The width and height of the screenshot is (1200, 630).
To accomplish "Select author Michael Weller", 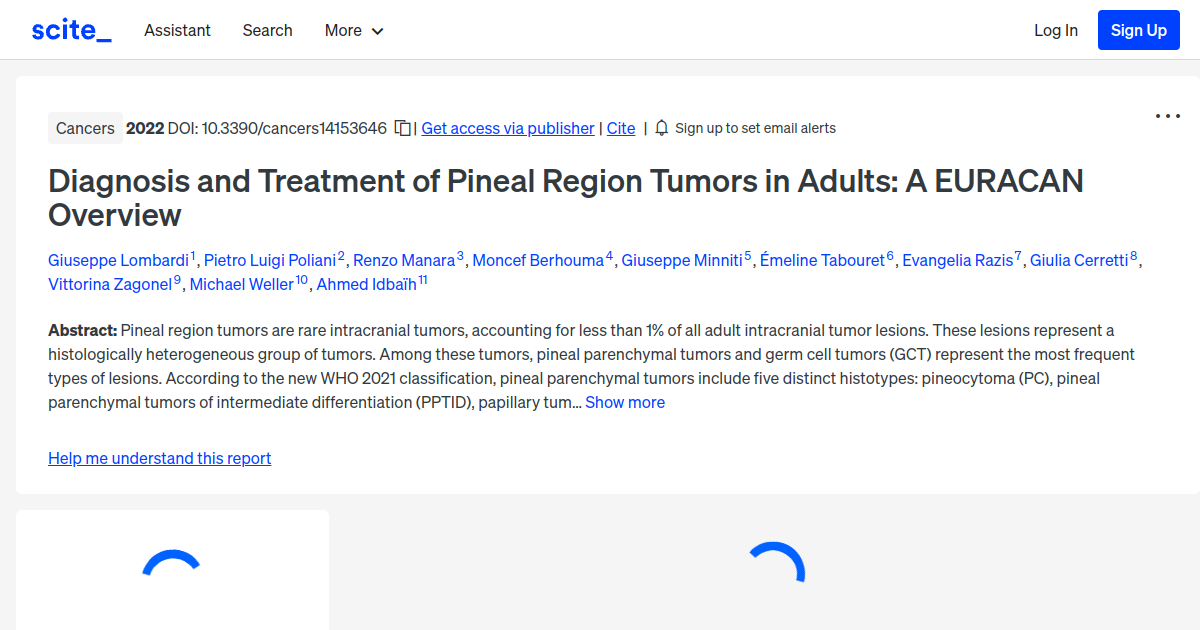I will [242, 284].
